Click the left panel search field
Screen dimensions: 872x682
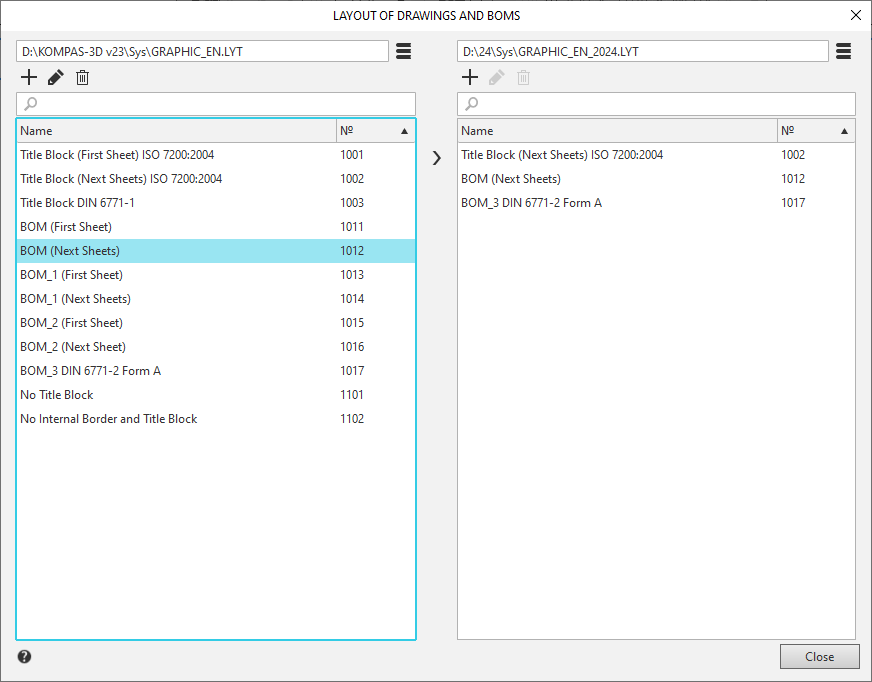point(216,104)
